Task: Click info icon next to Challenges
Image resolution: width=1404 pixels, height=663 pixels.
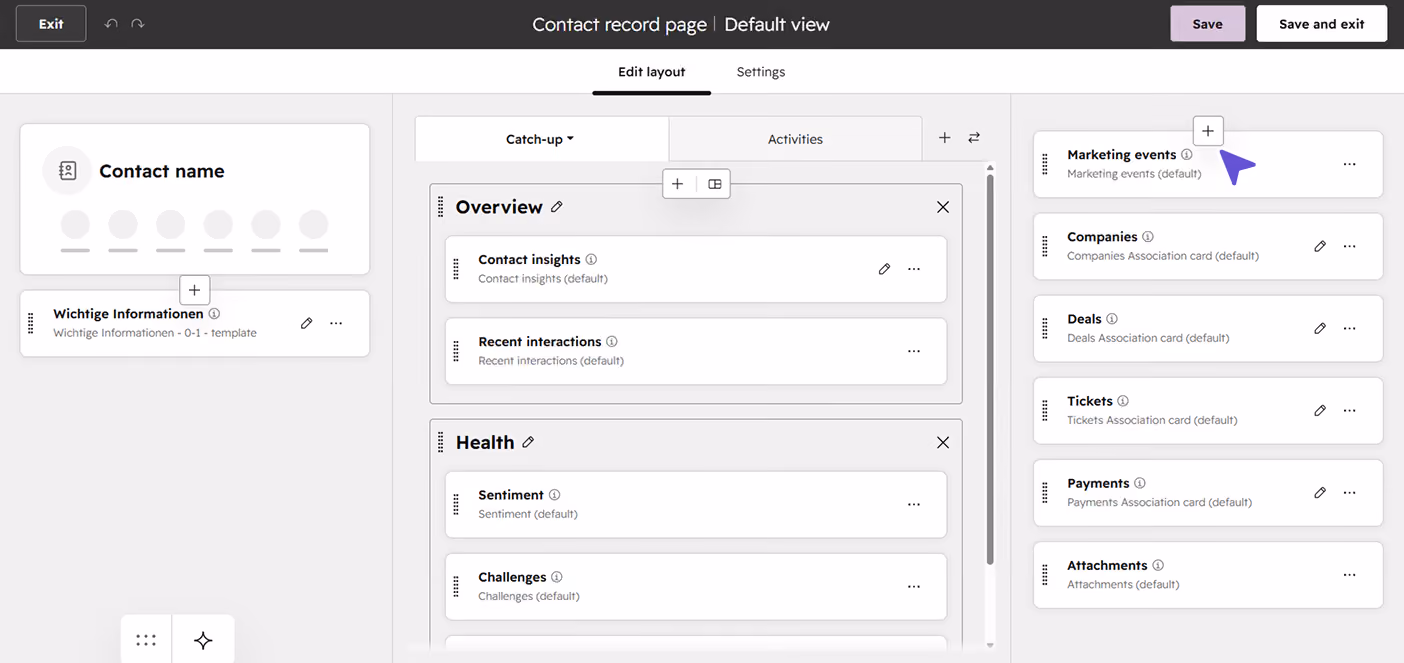Action: click(557, 577)
